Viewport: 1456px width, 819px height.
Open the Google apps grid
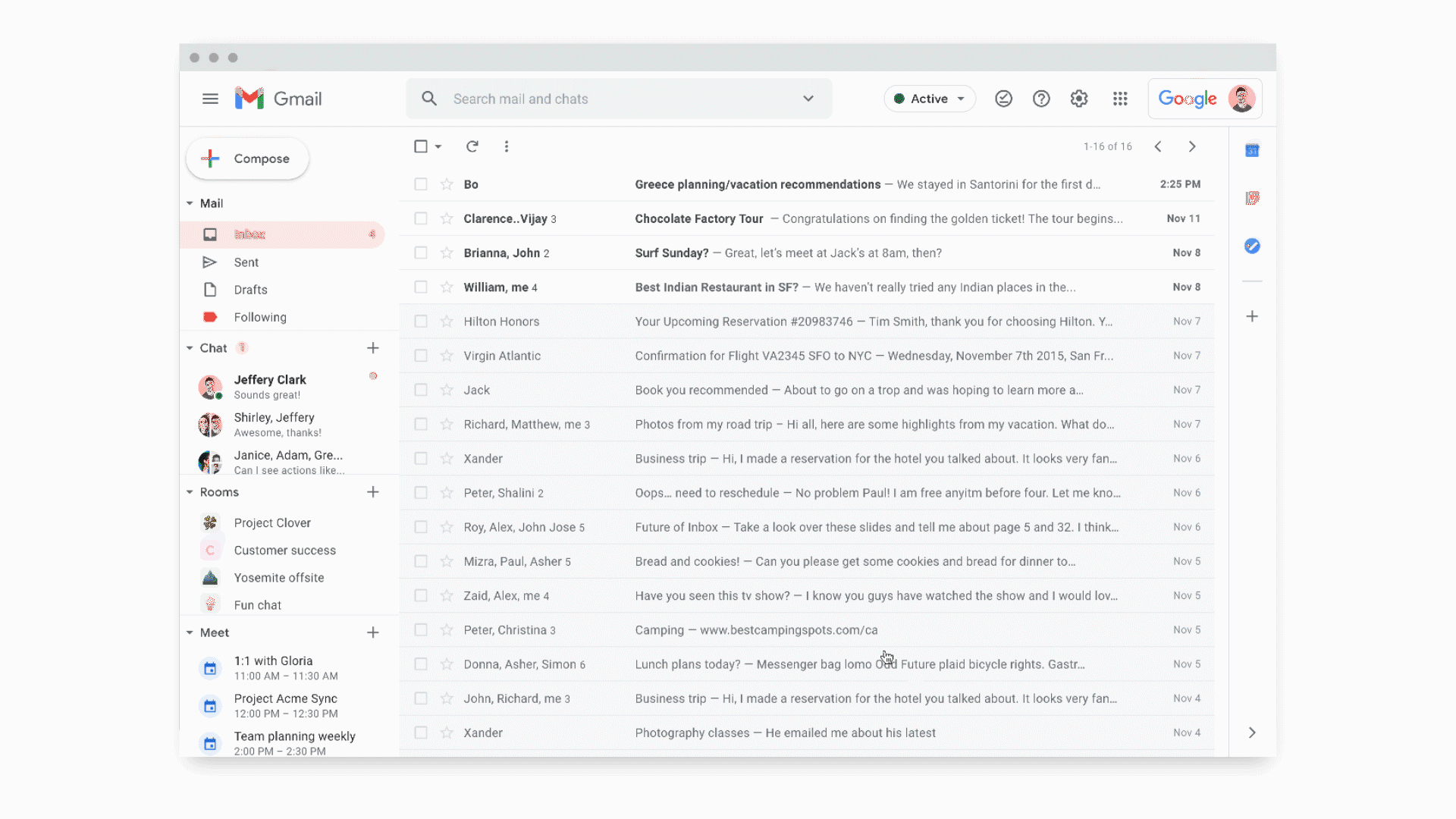click(1120, 99)
